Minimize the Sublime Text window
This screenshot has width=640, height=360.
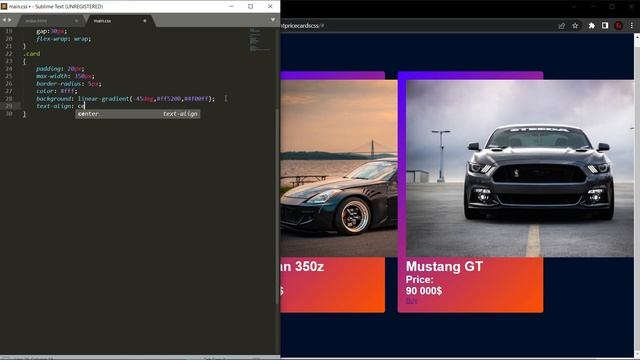tap(231, 7)
